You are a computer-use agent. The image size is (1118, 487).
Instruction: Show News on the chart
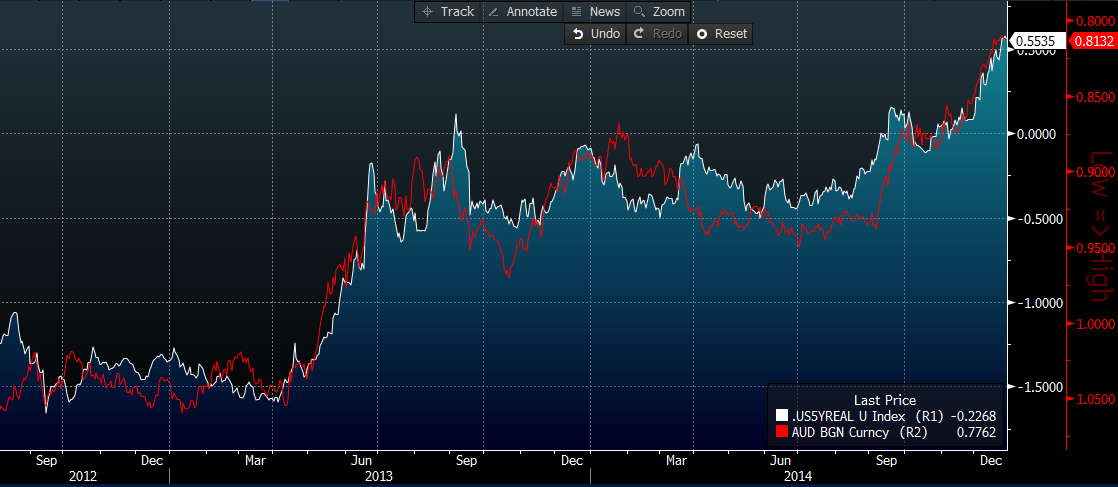pyautogui.click(x=596, y=11)
